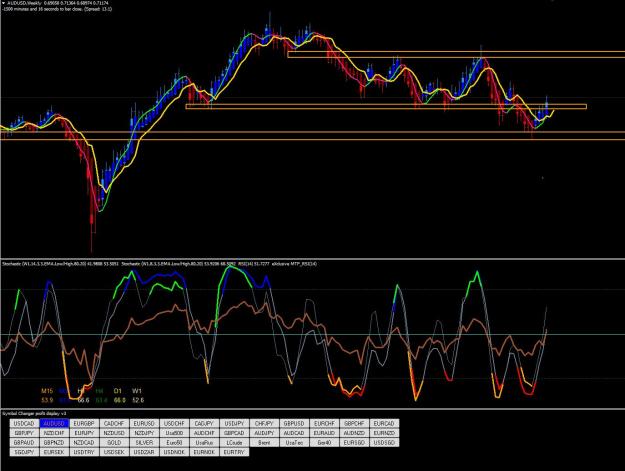Switch chart to CHFJPY symbol

coord(264,423)
